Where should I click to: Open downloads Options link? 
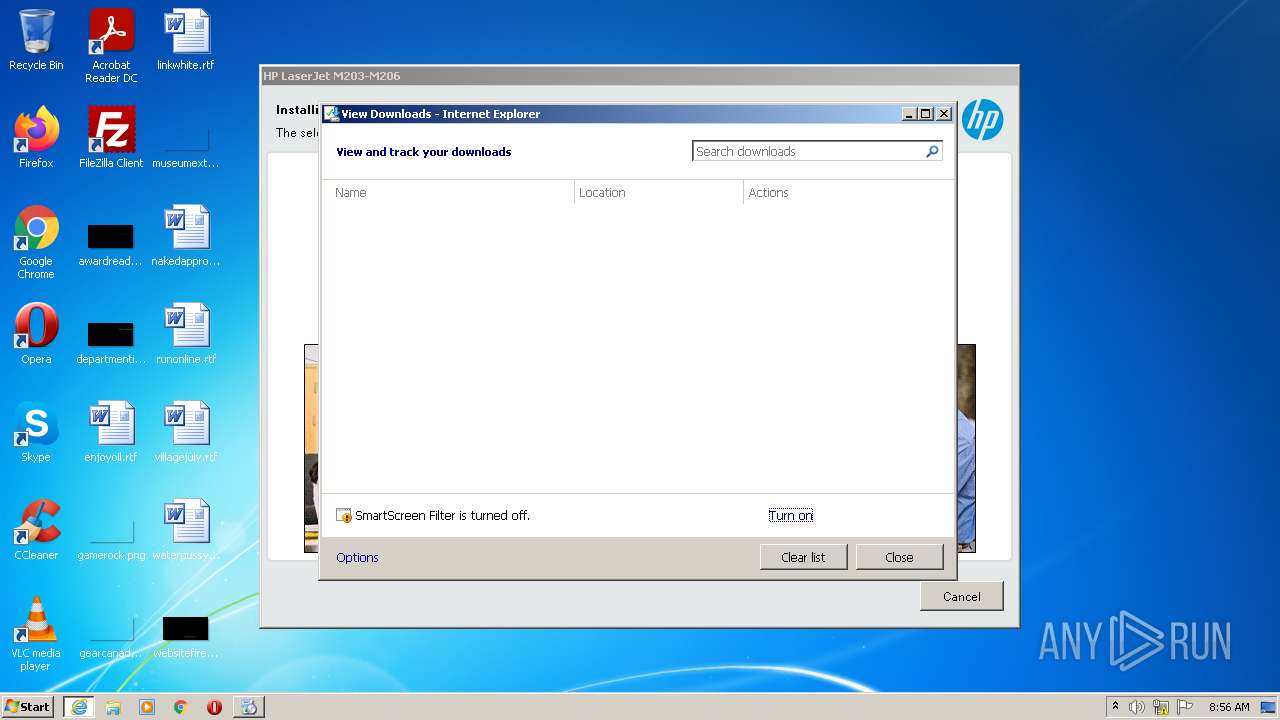tap(357, 558)
